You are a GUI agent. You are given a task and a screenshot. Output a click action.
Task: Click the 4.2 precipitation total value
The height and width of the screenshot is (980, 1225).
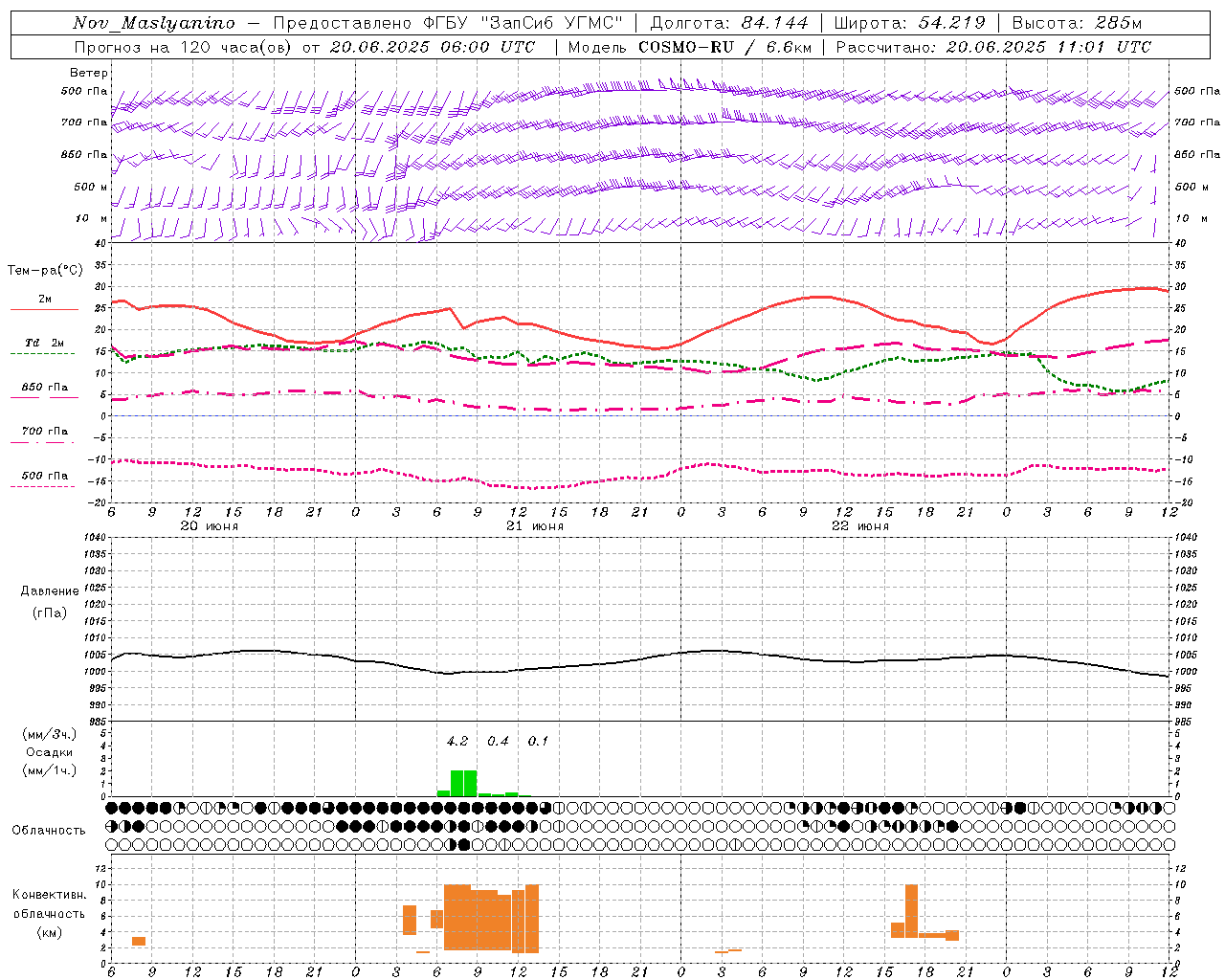(457, 741)
